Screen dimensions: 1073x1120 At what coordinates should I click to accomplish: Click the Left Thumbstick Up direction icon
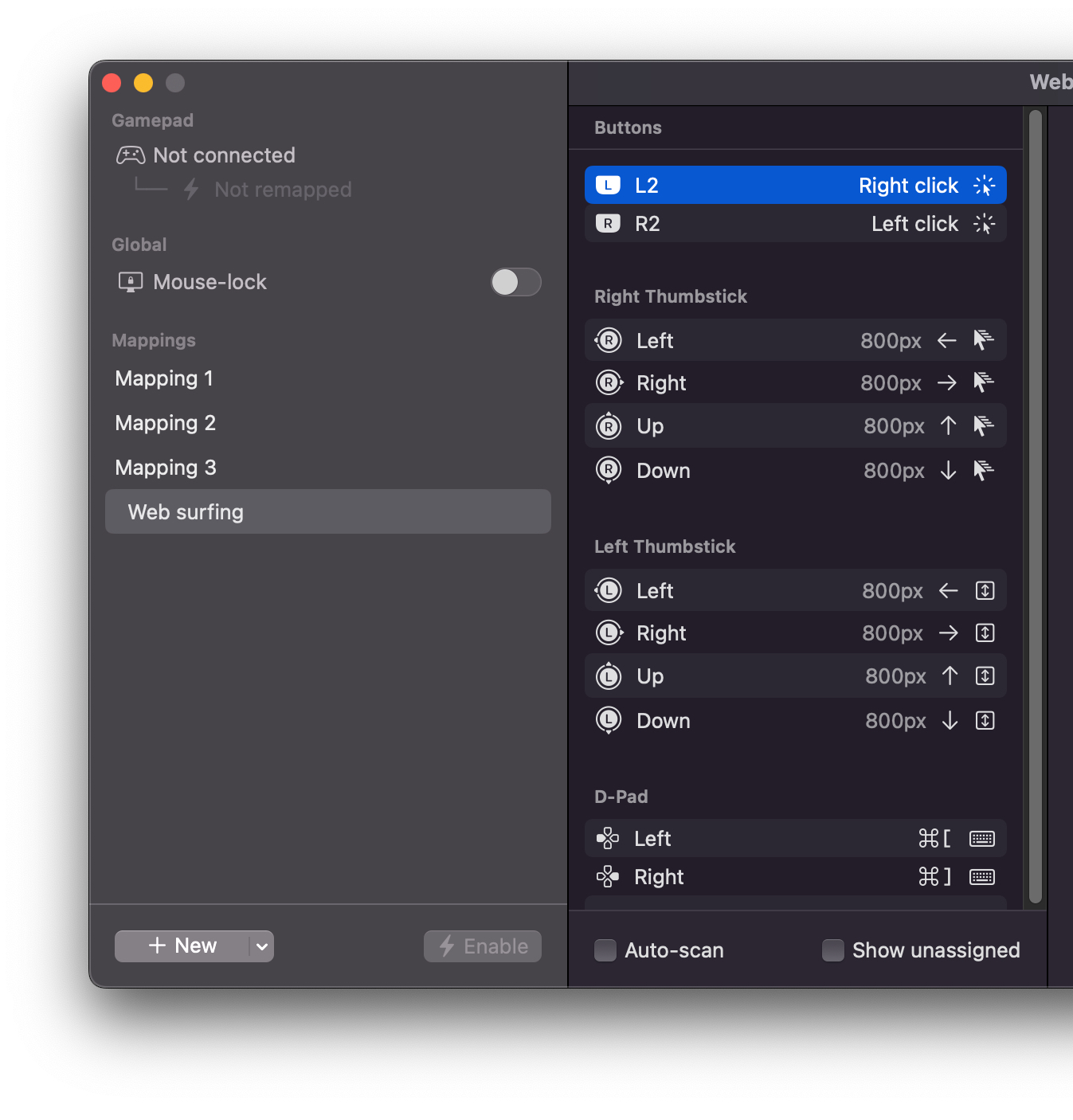pos(609,676)
